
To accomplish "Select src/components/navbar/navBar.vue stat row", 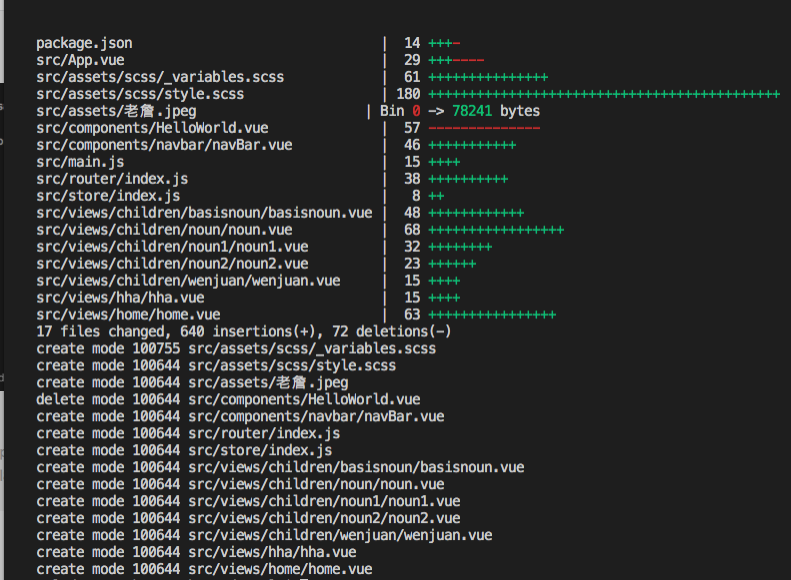I will [x=276, y=145].
